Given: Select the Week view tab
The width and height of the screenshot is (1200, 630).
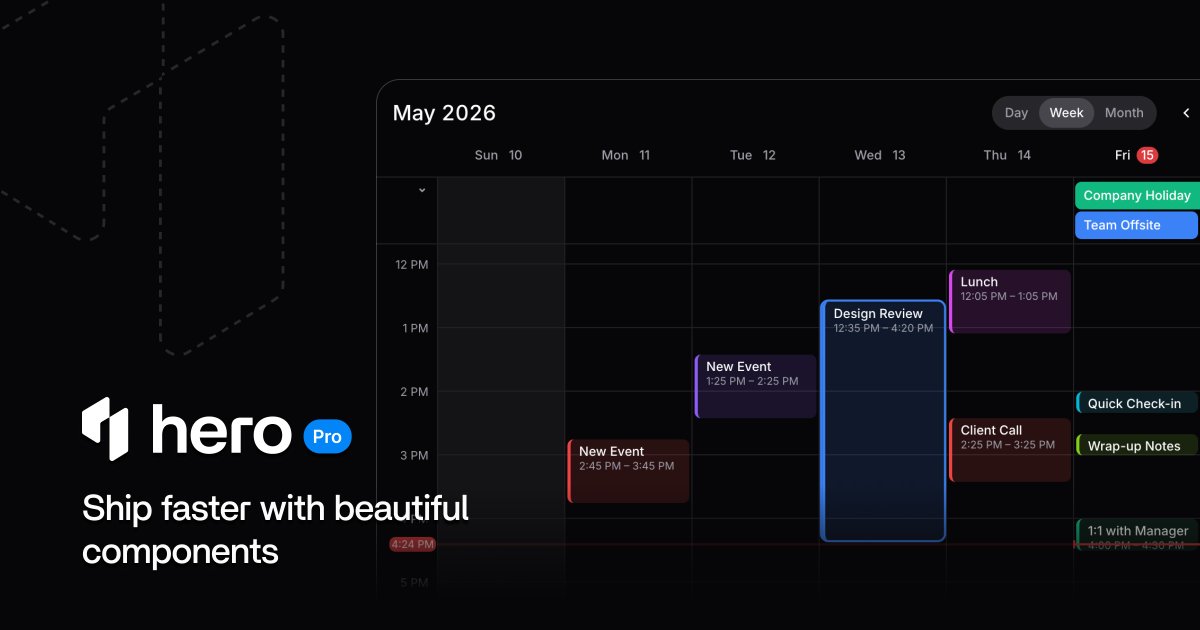Looking at the screenshot, I should pyautogui.click(x=1066, y=113).
